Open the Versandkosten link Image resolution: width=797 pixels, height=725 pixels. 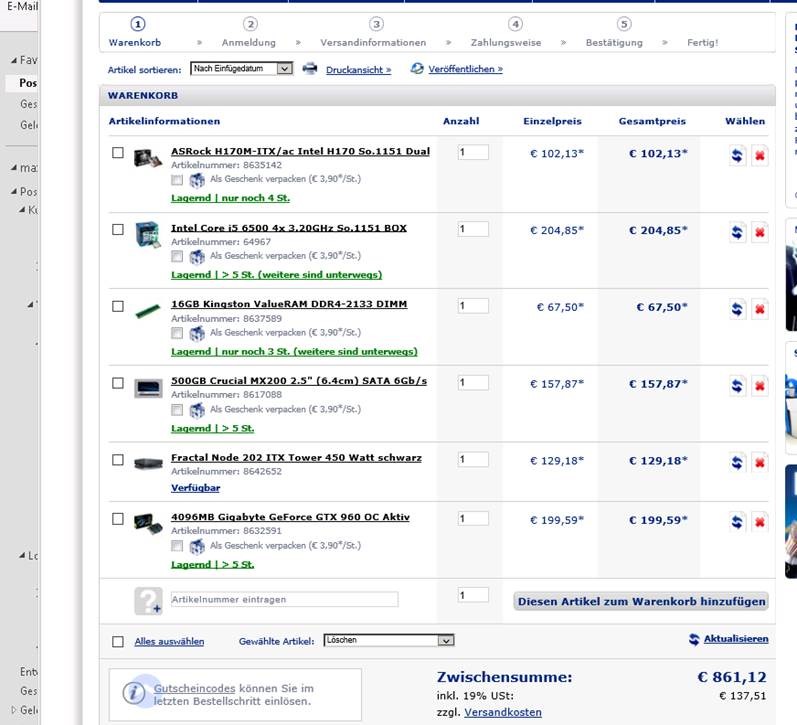(503, 712)
